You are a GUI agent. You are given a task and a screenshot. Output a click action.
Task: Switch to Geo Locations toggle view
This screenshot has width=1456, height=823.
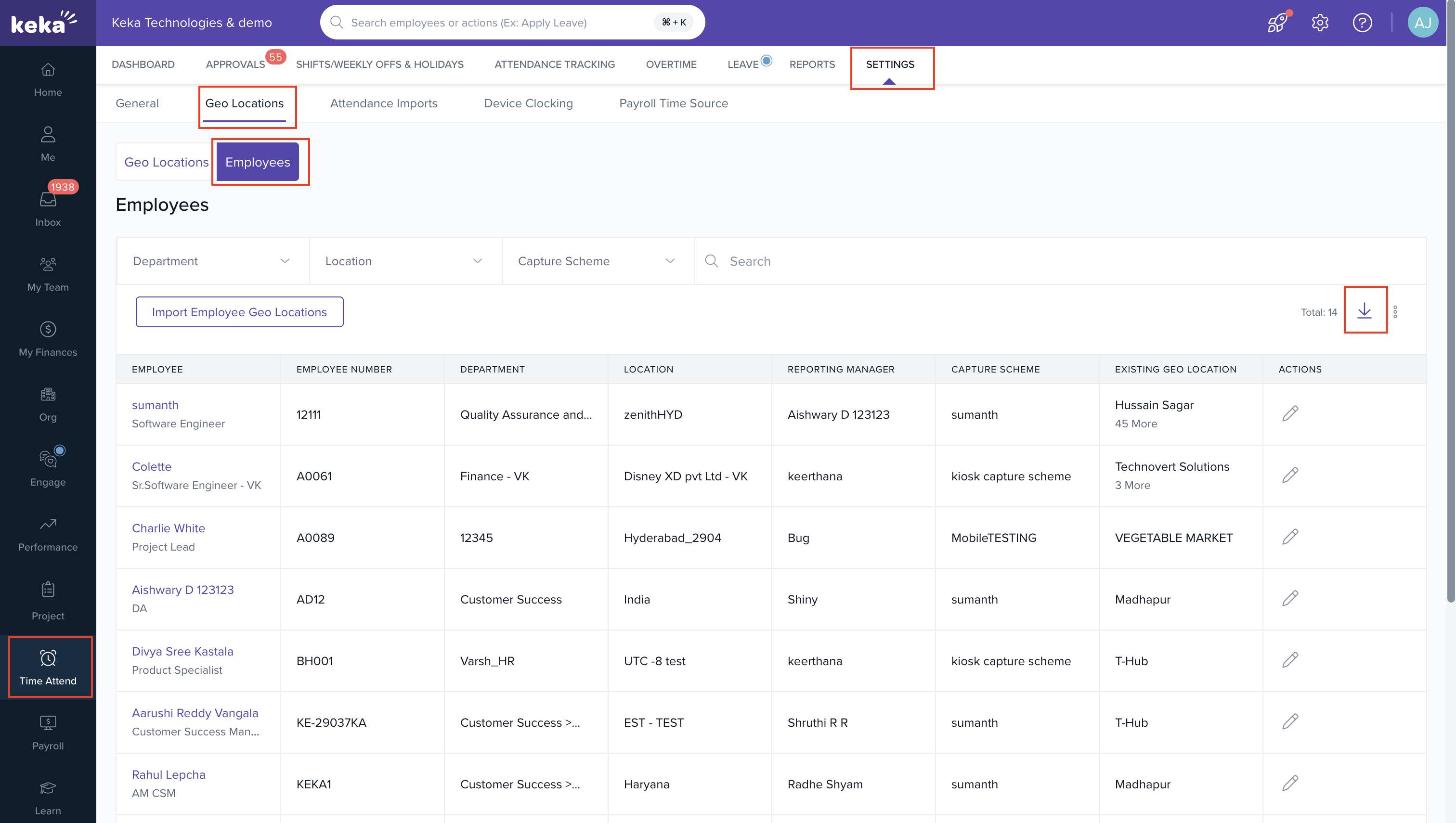click(x=166, y=162)
